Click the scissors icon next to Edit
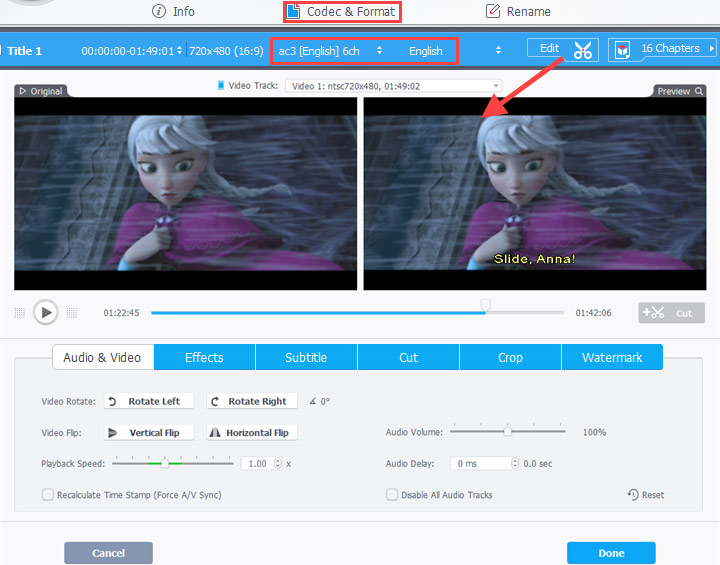The width and height of the screenshot is (720, 565). coord(582,50)
